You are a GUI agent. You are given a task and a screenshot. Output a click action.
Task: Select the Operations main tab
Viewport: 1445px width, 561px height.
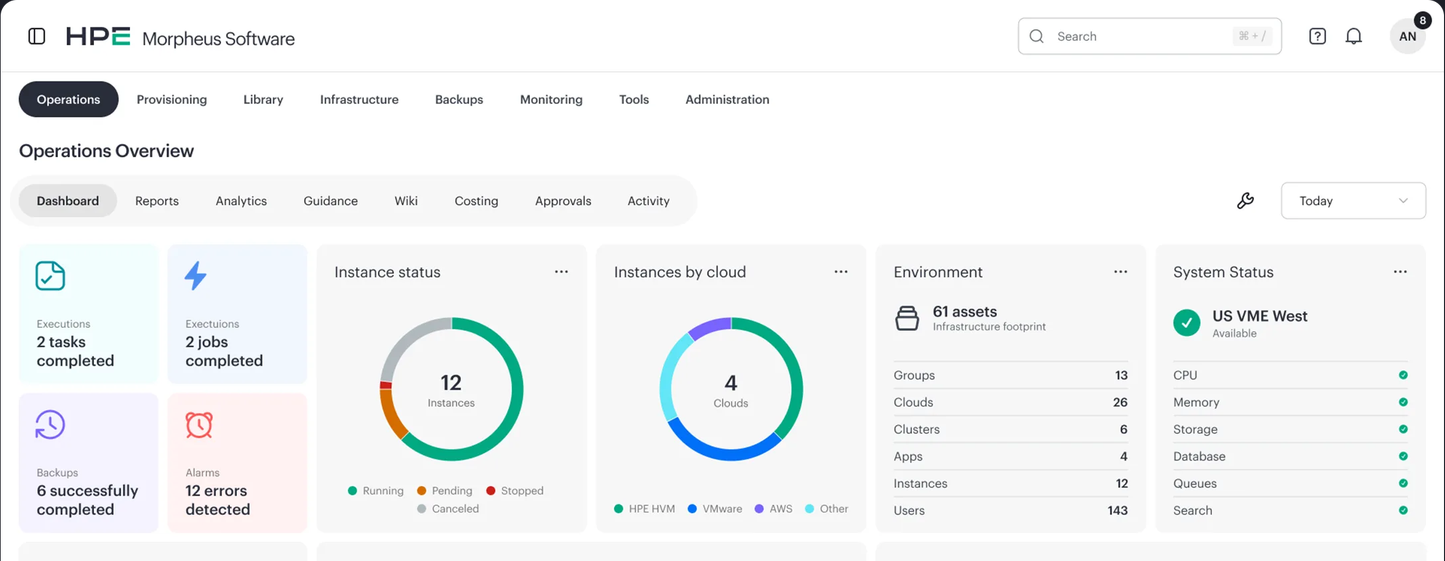point(69,99)
